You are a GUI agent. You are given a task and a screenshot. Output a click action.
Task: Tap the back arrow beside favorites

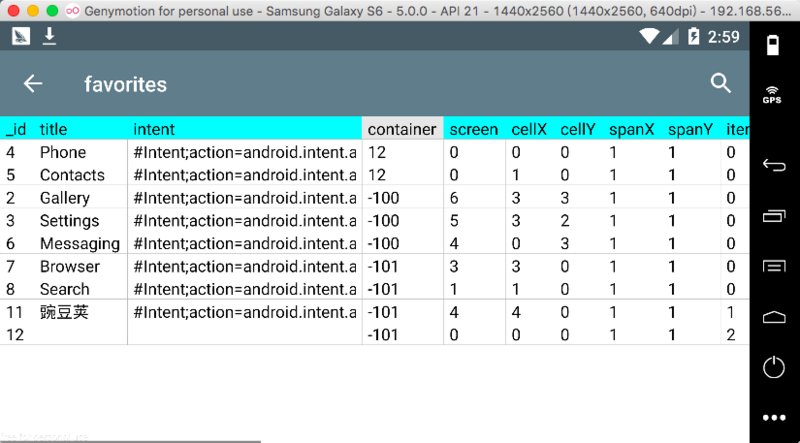pos(33,84)
